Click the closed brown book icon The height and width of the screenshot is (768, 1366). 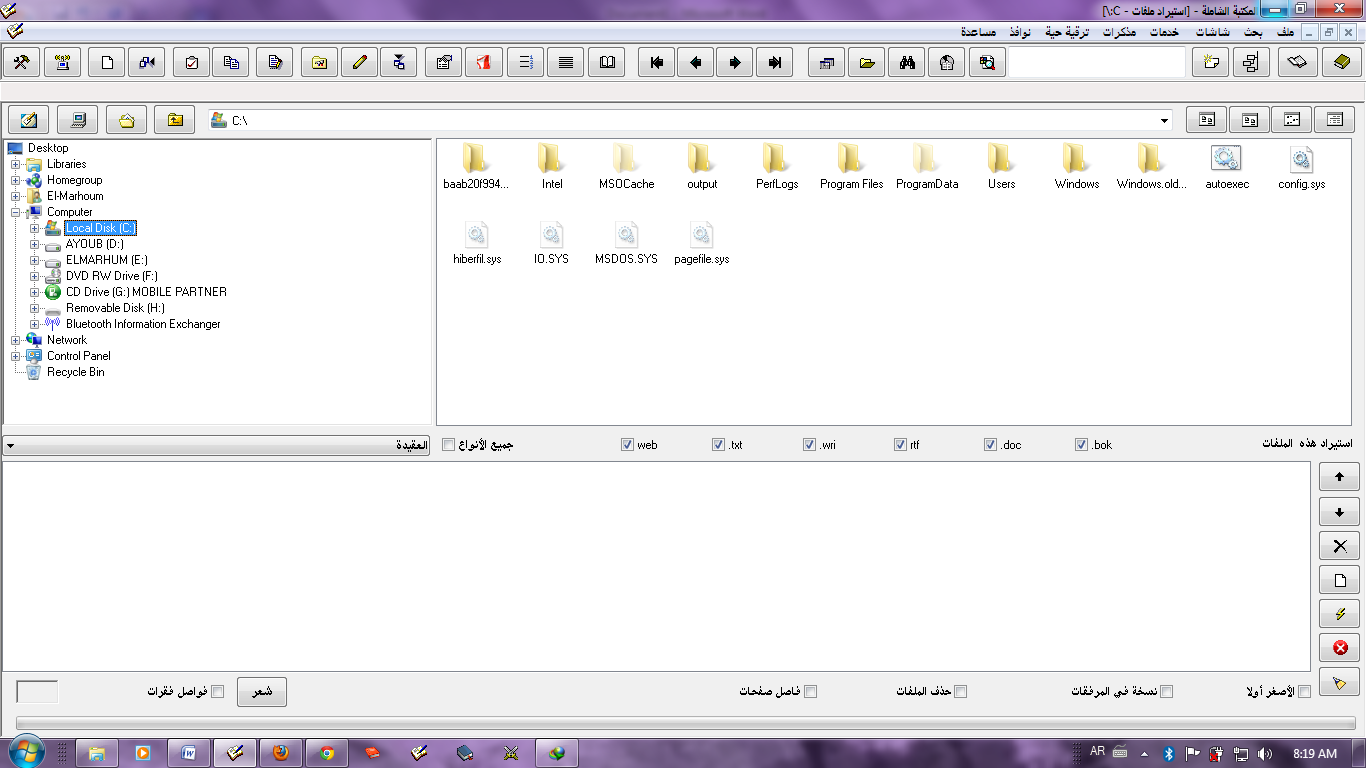(1341, 62)
